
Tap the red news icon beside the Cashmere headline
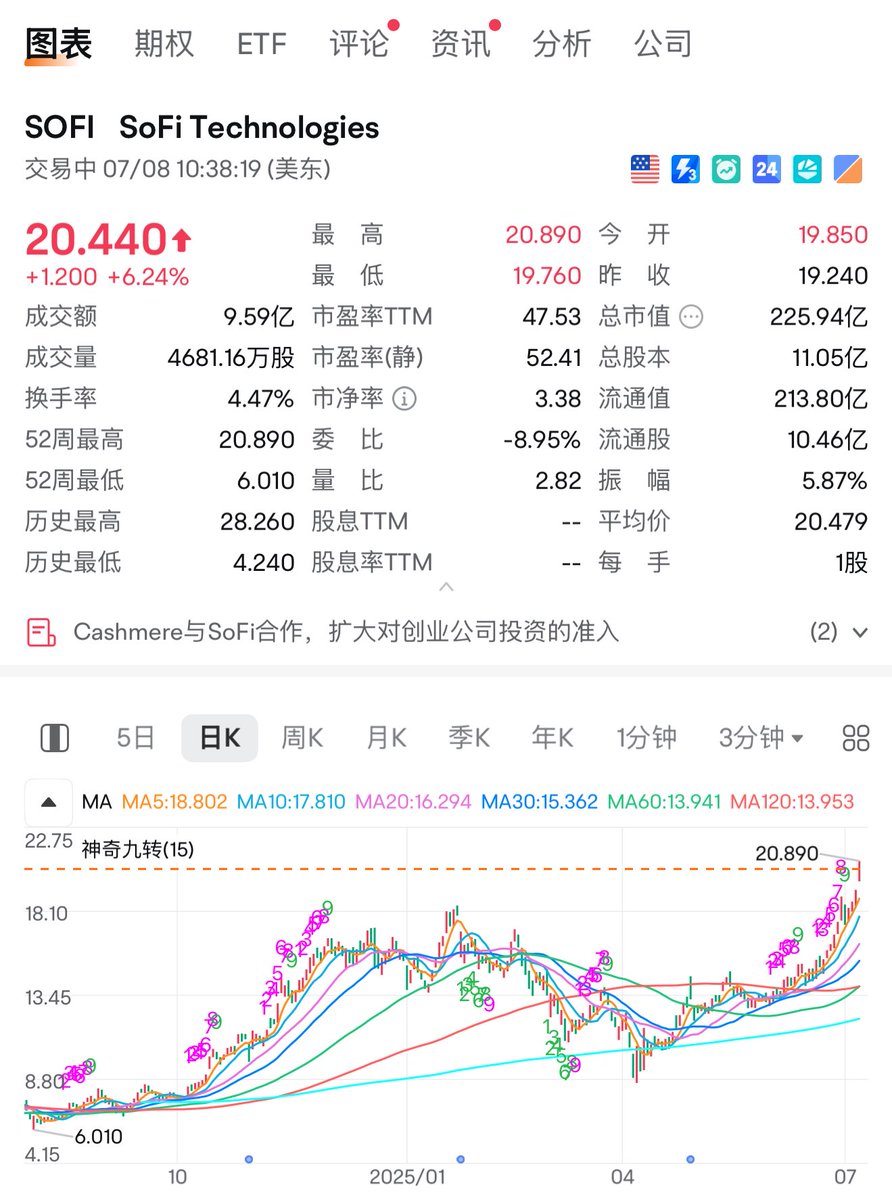(x=41, y=632)
